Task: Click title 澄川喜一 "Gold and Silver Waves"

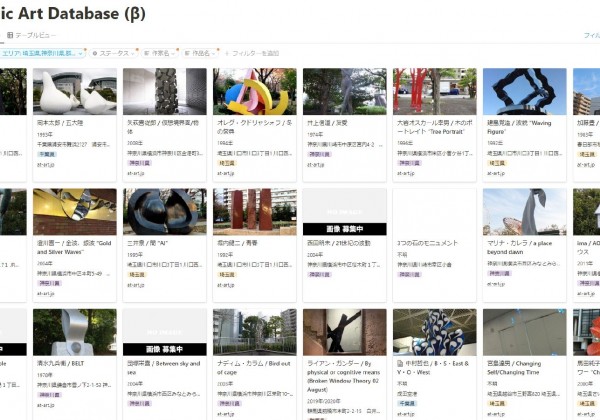Action: 74,247
